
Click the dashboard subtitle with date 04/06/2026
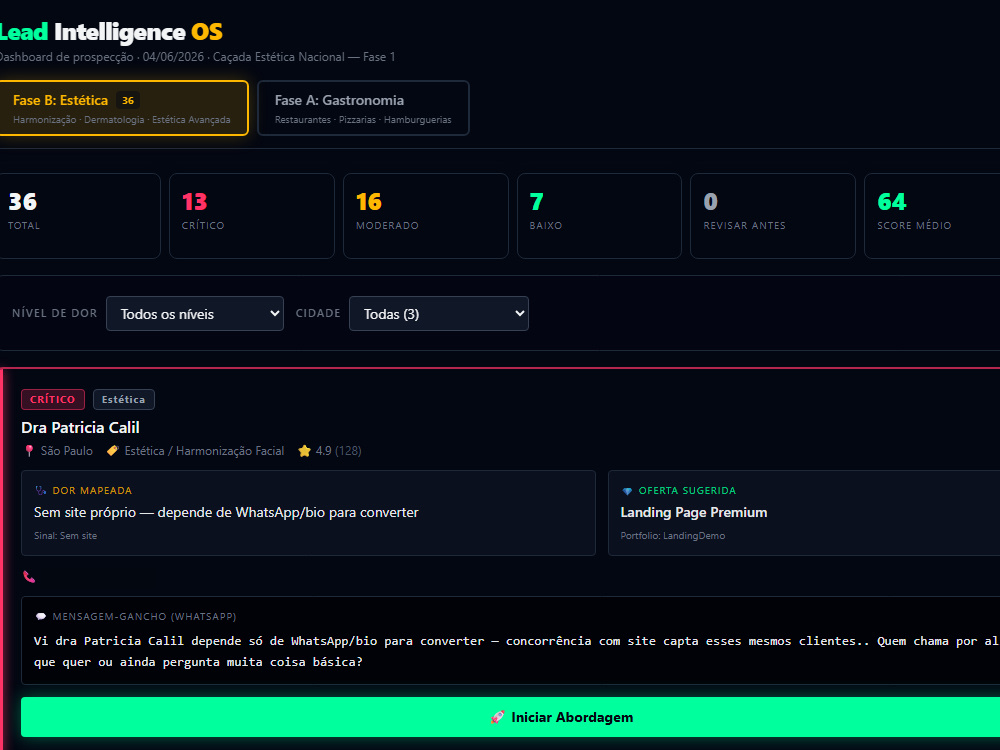(x=198, y=57)
